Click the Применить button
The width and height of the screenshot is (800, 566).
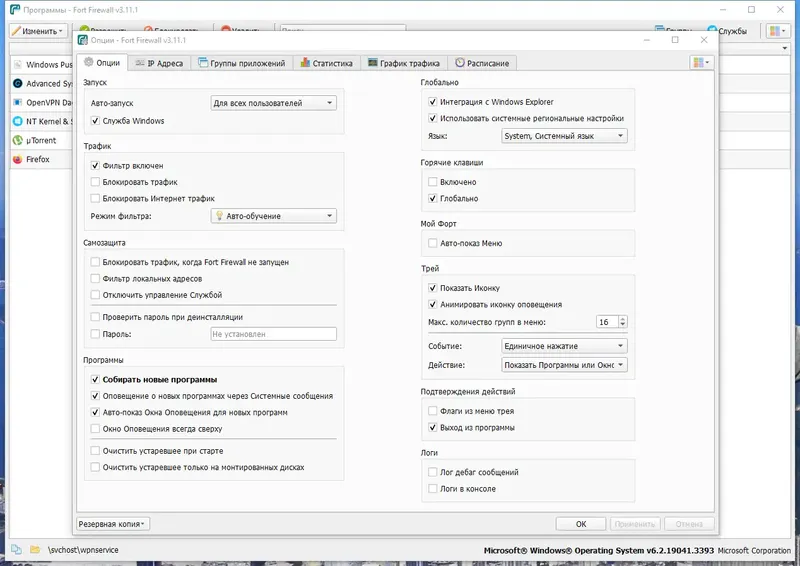pos(635,524)
